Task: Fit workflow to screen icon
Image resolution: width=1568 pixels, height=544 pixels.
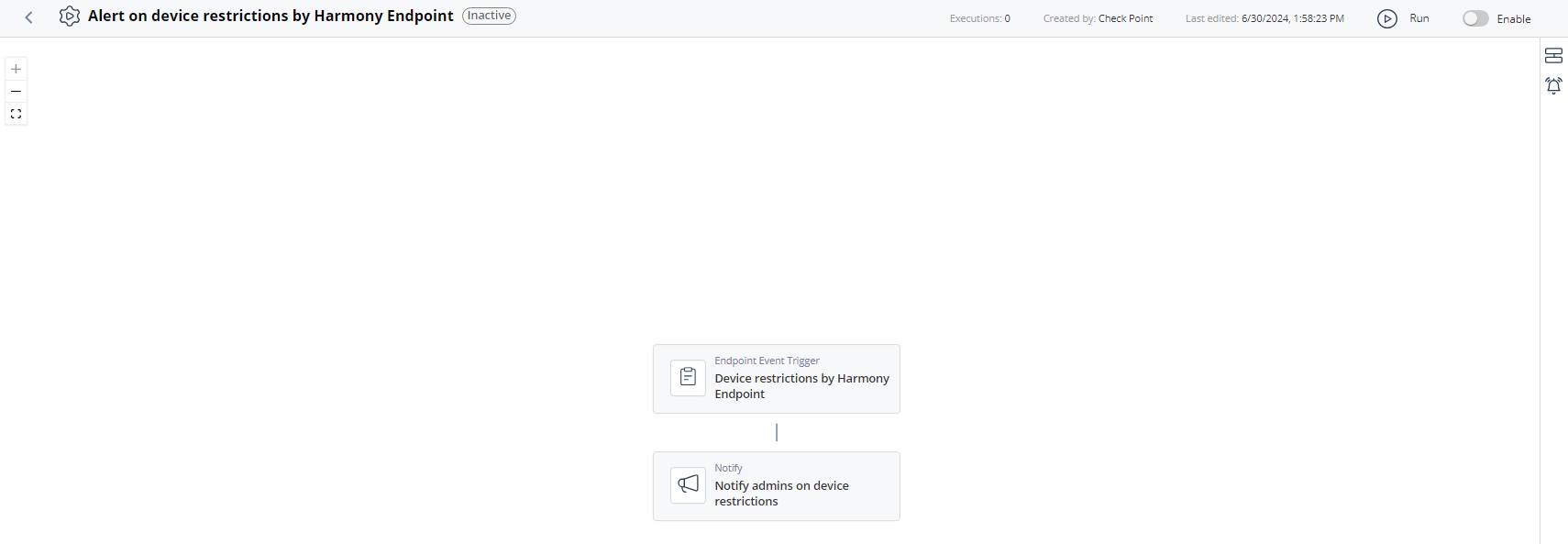Action: click(16, 114)
